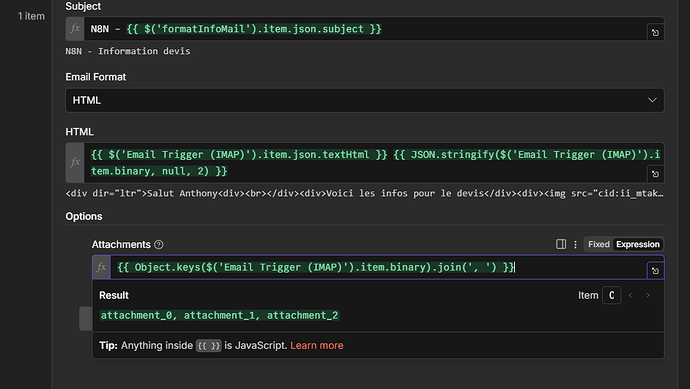Click the fx icon beside Subject field

(x=75, y=29)
